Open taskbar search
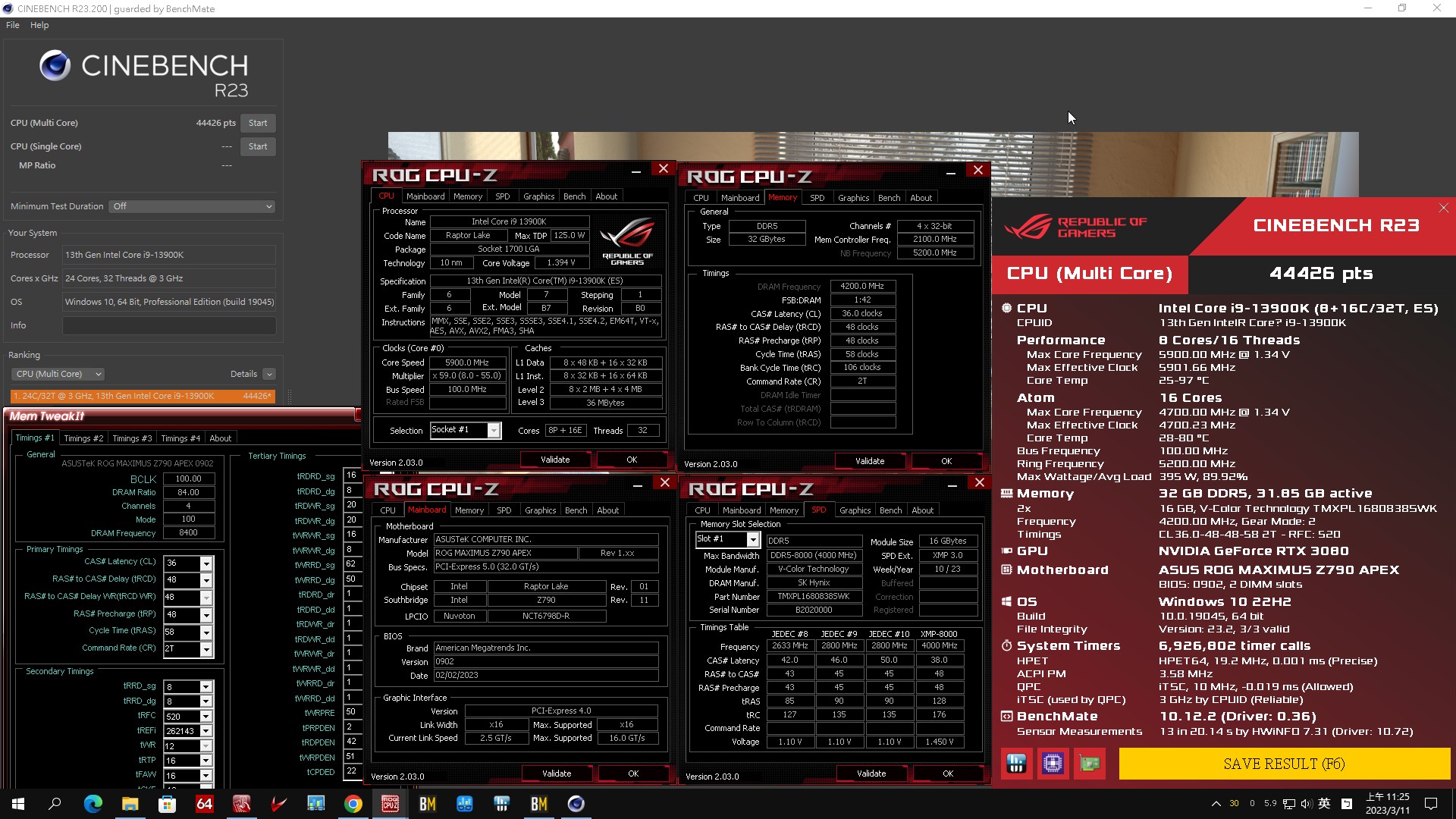 click(55, 804)
